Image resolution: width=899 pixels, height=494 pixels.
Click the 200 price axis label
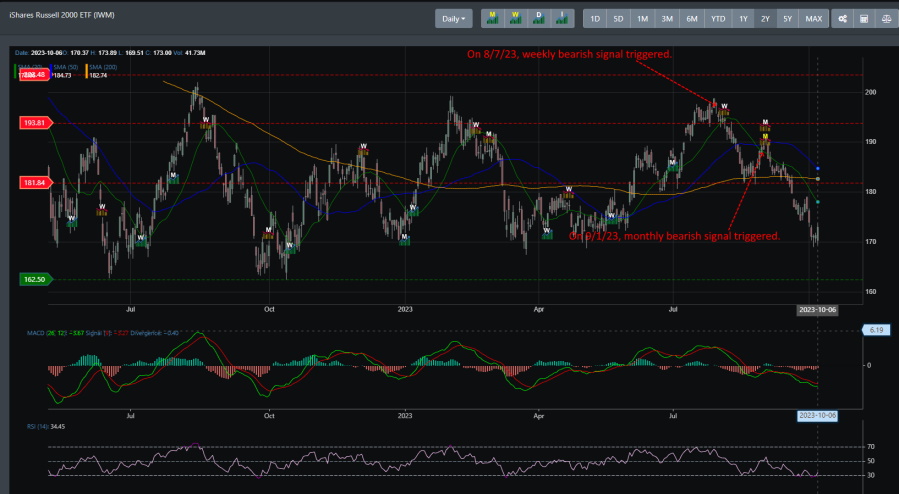point(870,92)
